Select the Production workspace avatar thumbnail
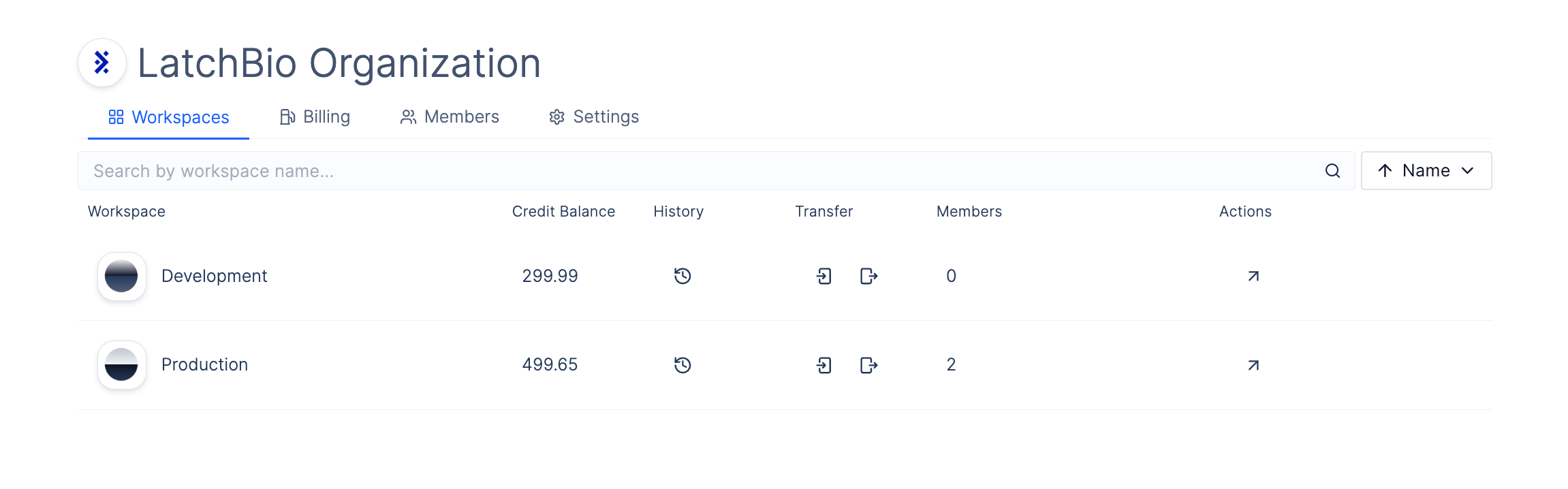 [x=122, y=365]
